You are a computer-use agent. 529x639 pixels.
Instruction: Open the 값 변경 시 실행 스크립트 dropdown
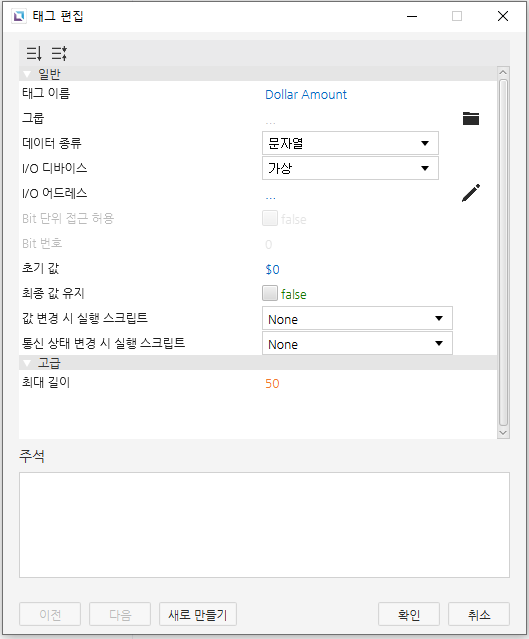(x=357, y=318)
